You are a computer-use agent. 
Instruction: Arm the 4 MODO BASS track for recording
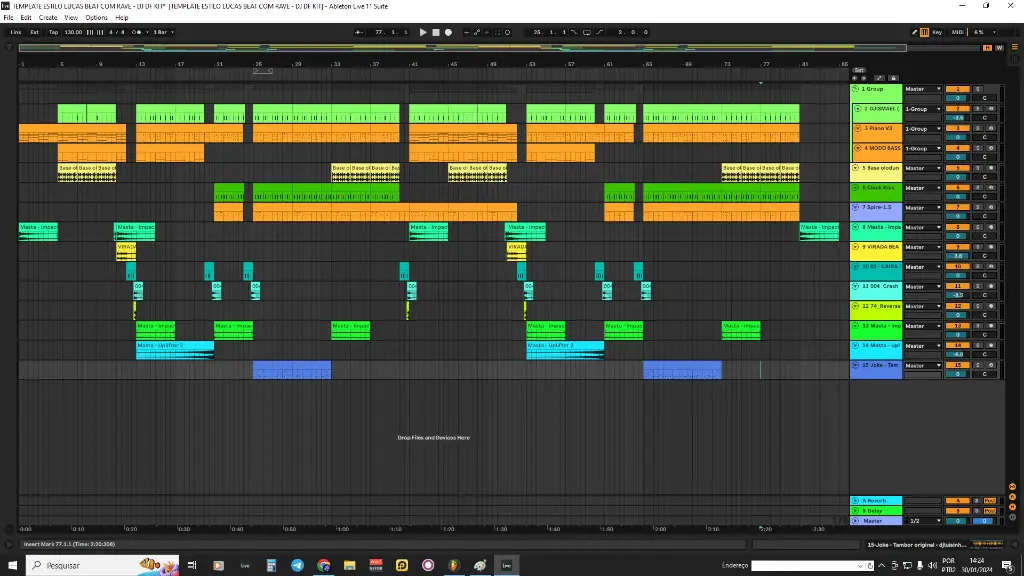click(991, 148)
